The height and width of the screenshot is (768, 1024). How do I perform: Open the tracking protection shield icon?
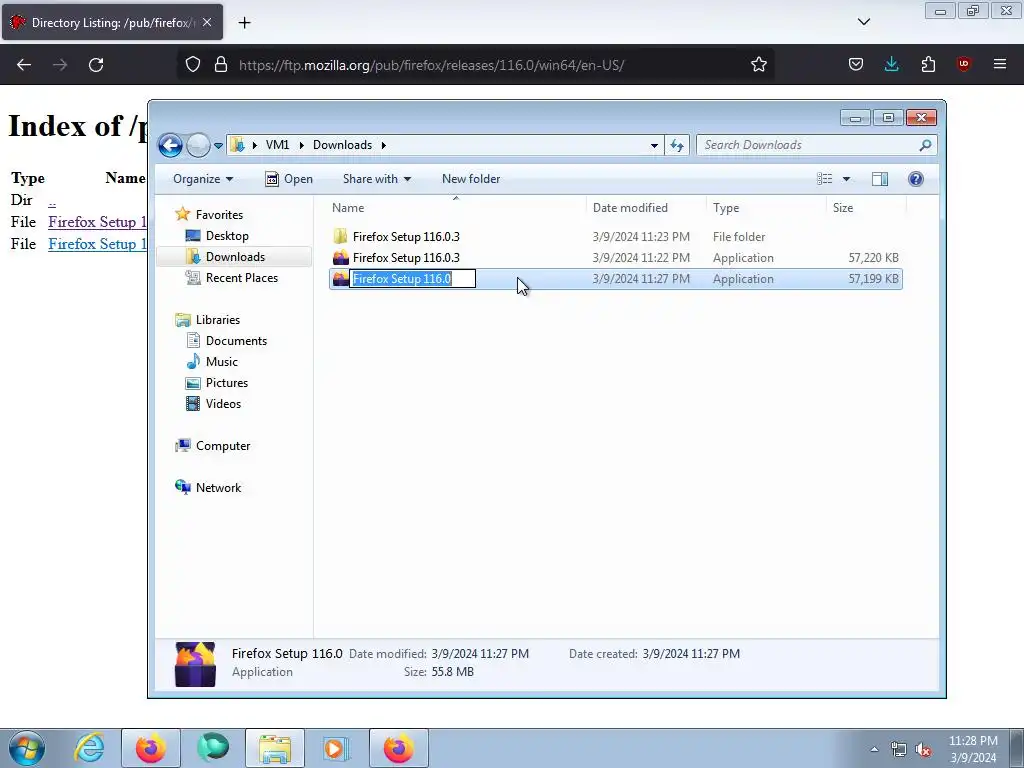point(193,65)
